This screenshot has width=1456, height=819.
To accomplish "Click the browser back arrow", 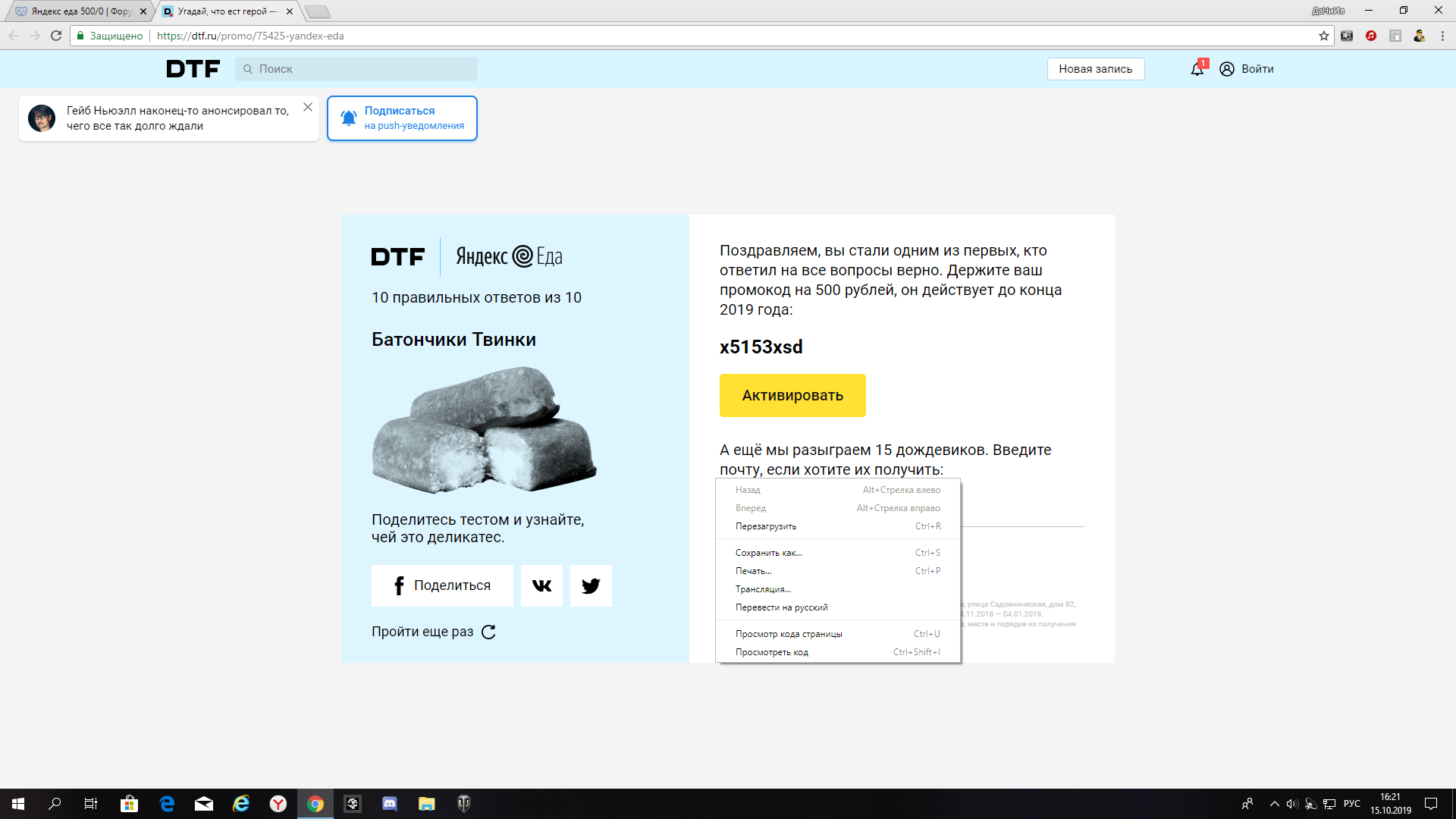I will click(14, 36).
